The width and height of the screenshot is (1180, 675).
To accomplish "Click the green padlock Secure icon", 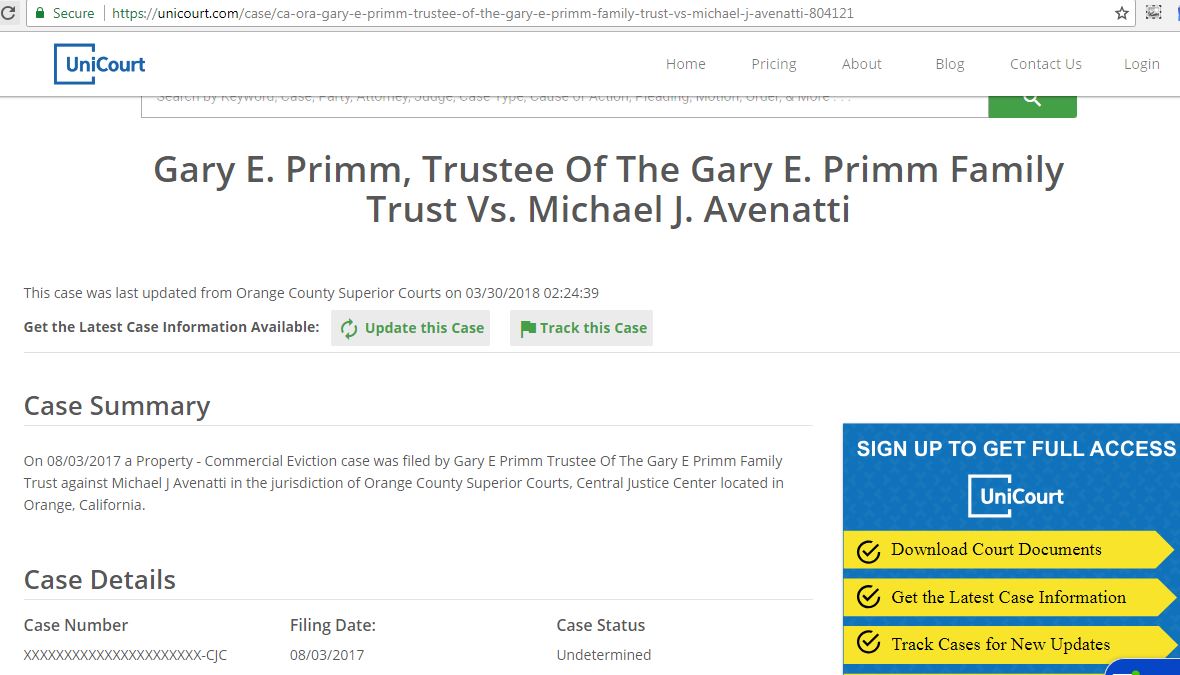I will (x=40, y=13).
